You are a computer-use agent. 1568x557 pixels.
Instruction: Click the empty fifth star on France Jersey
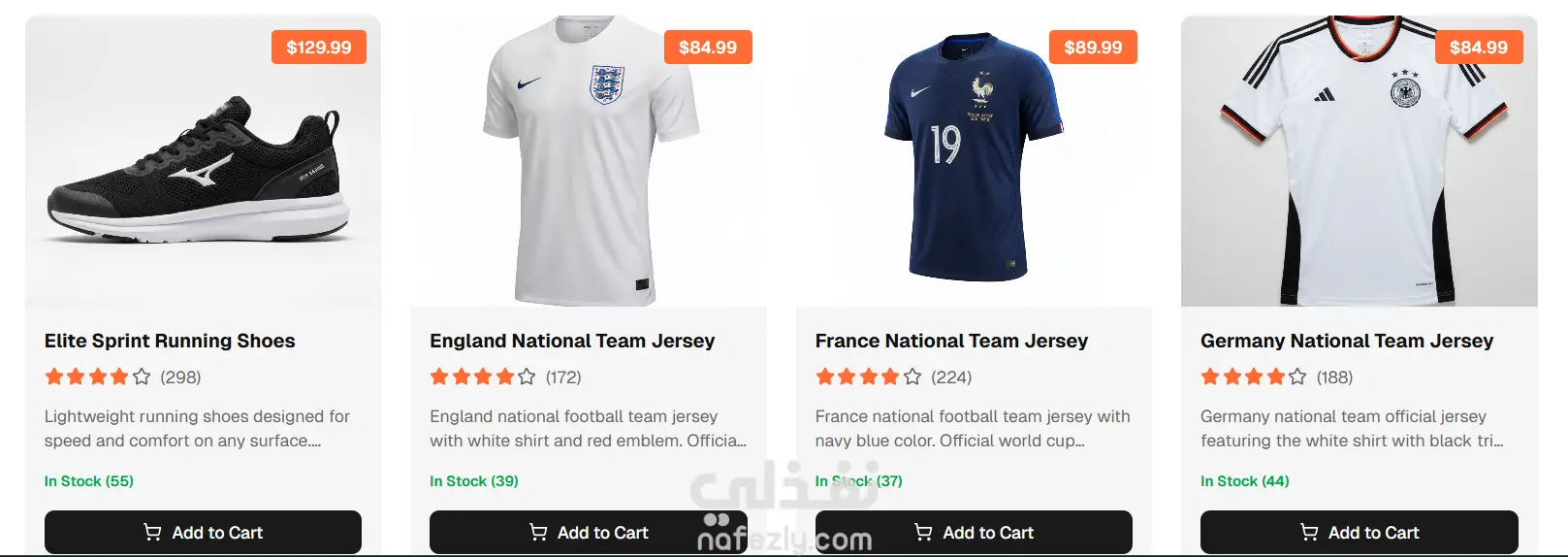click(912, 377)
